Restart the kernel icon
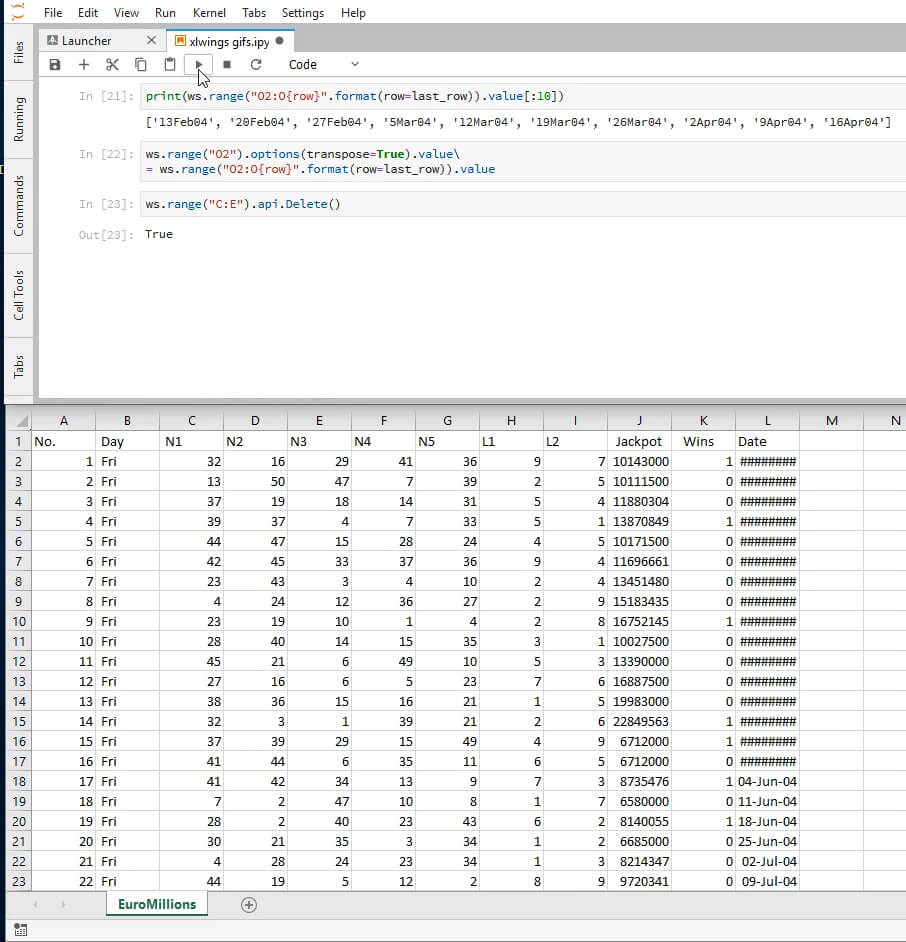 pos(256,65)
